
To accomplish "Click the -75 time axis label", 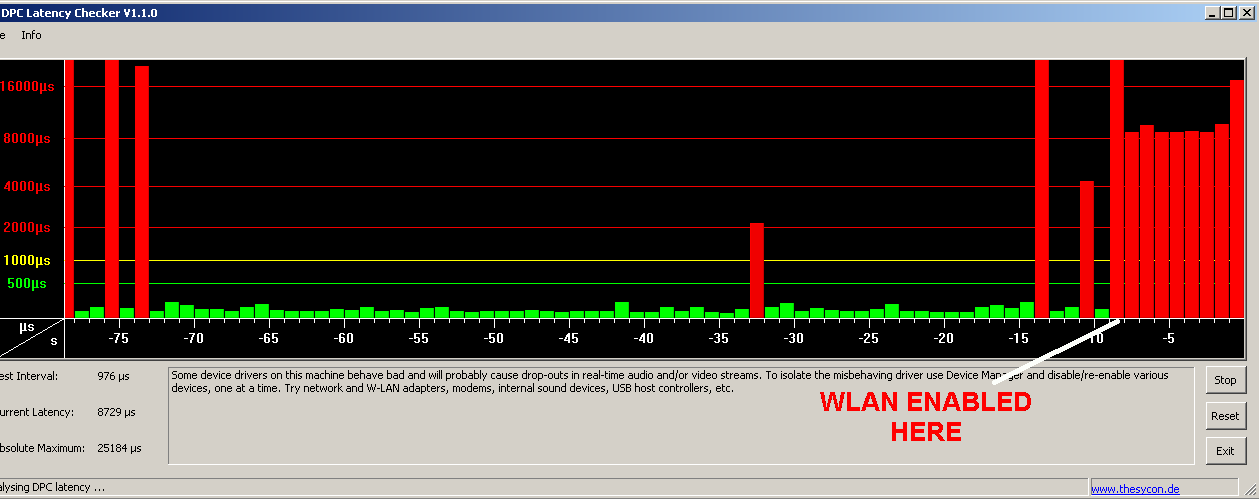I will pyautogui.click(x=118, y=339).
